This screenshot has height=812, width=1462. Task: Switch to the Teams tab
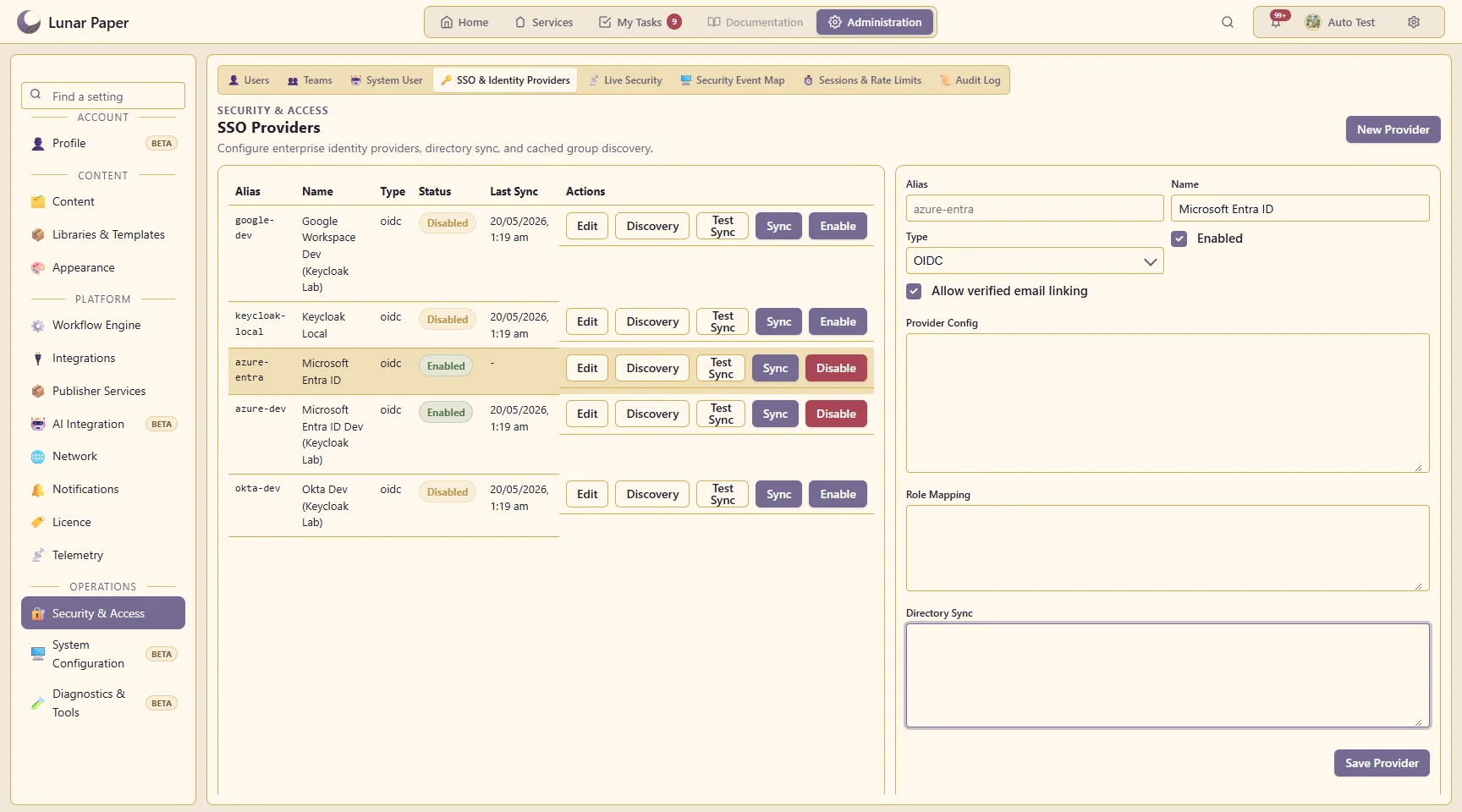pyautogui.click(x=310, y=80)
